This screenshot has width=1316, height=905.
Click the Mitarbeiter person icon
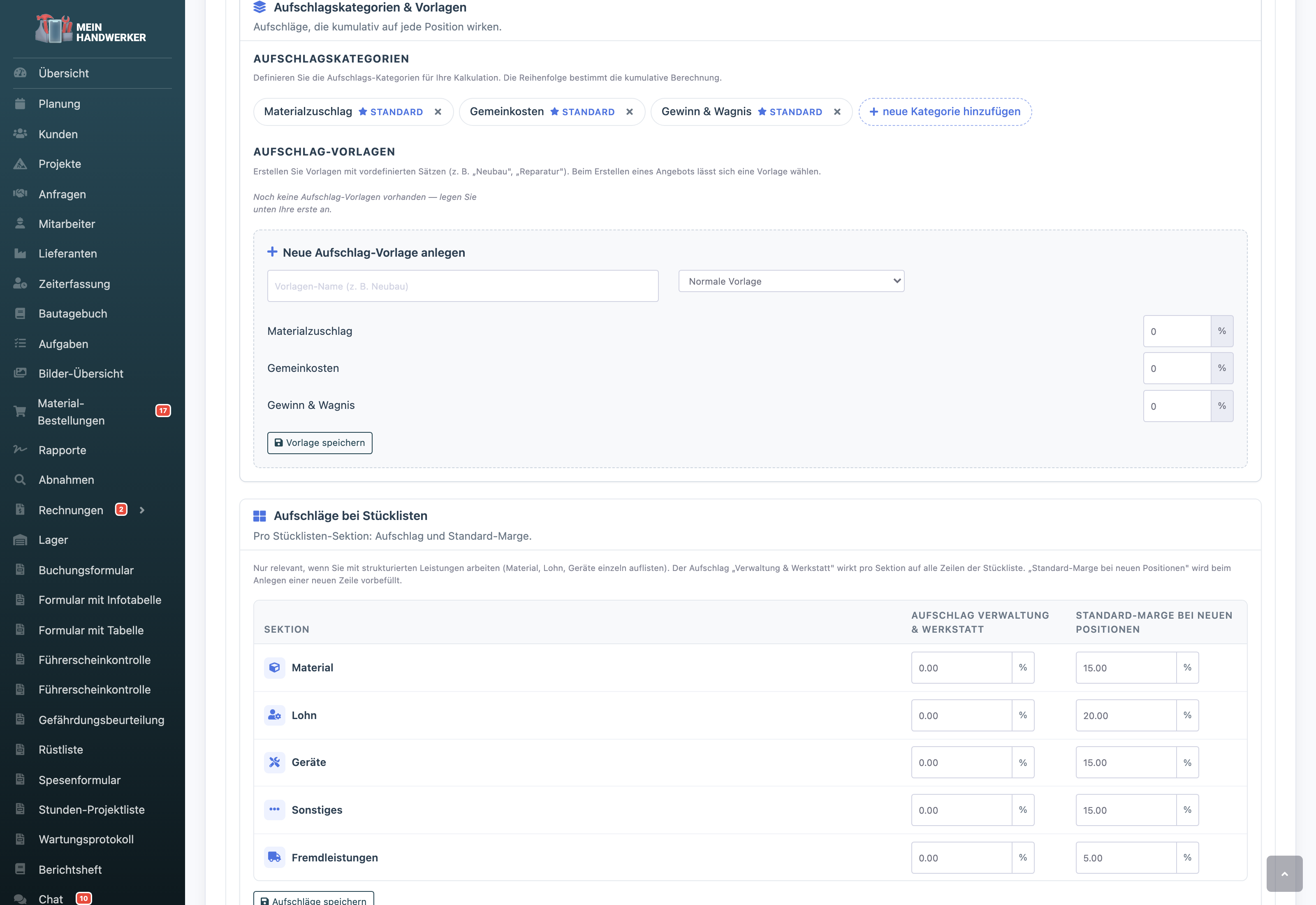click(x=21, y=224)
